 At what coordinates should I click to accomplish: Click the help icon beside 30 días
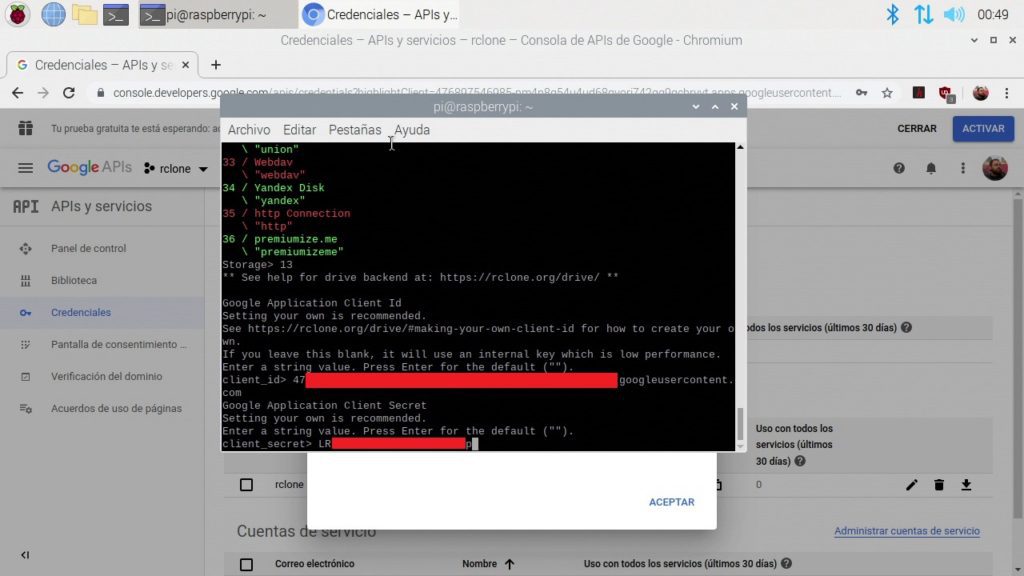800,461
